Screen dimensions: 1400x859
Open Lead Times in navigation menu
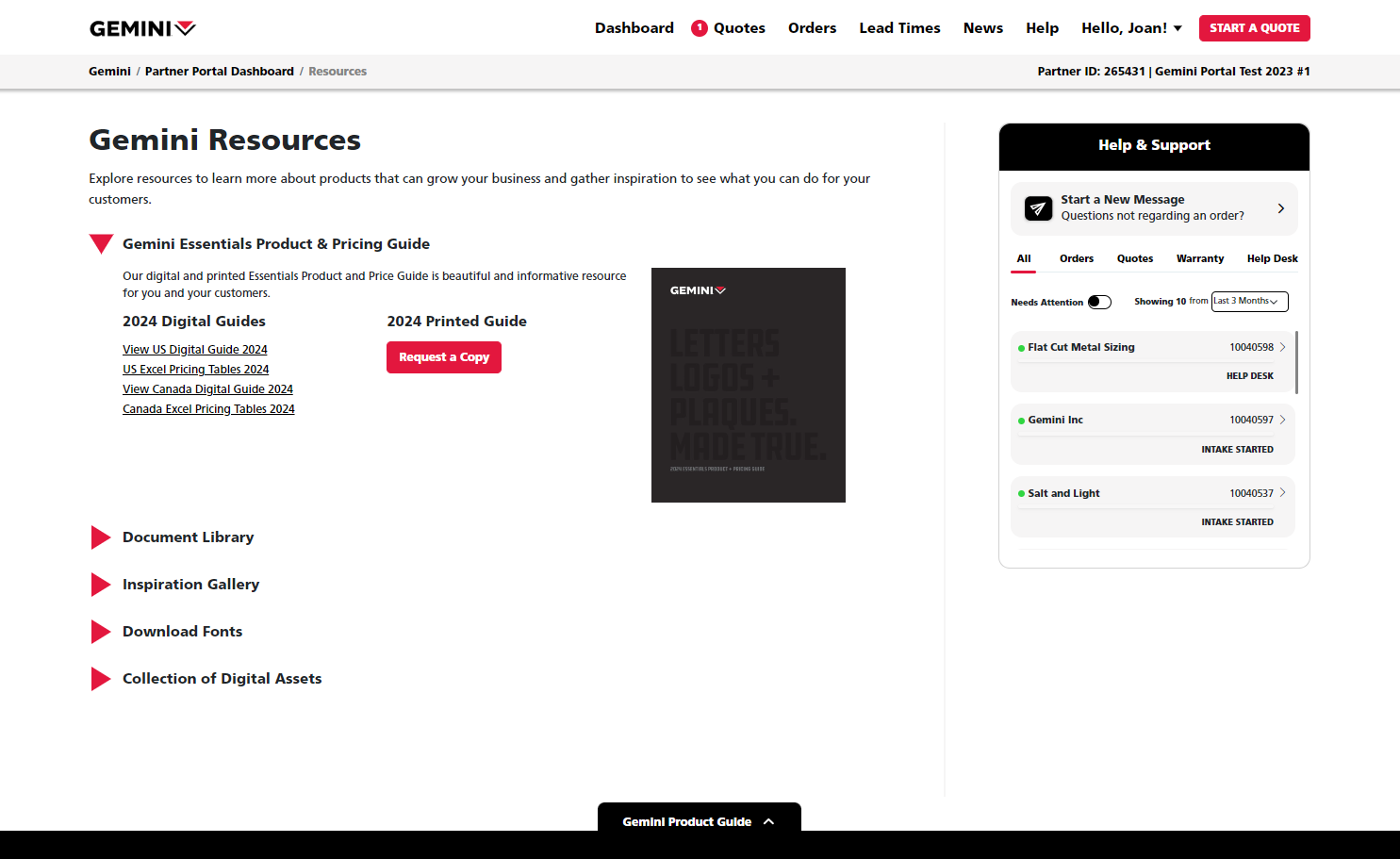[x=899, y=28]
